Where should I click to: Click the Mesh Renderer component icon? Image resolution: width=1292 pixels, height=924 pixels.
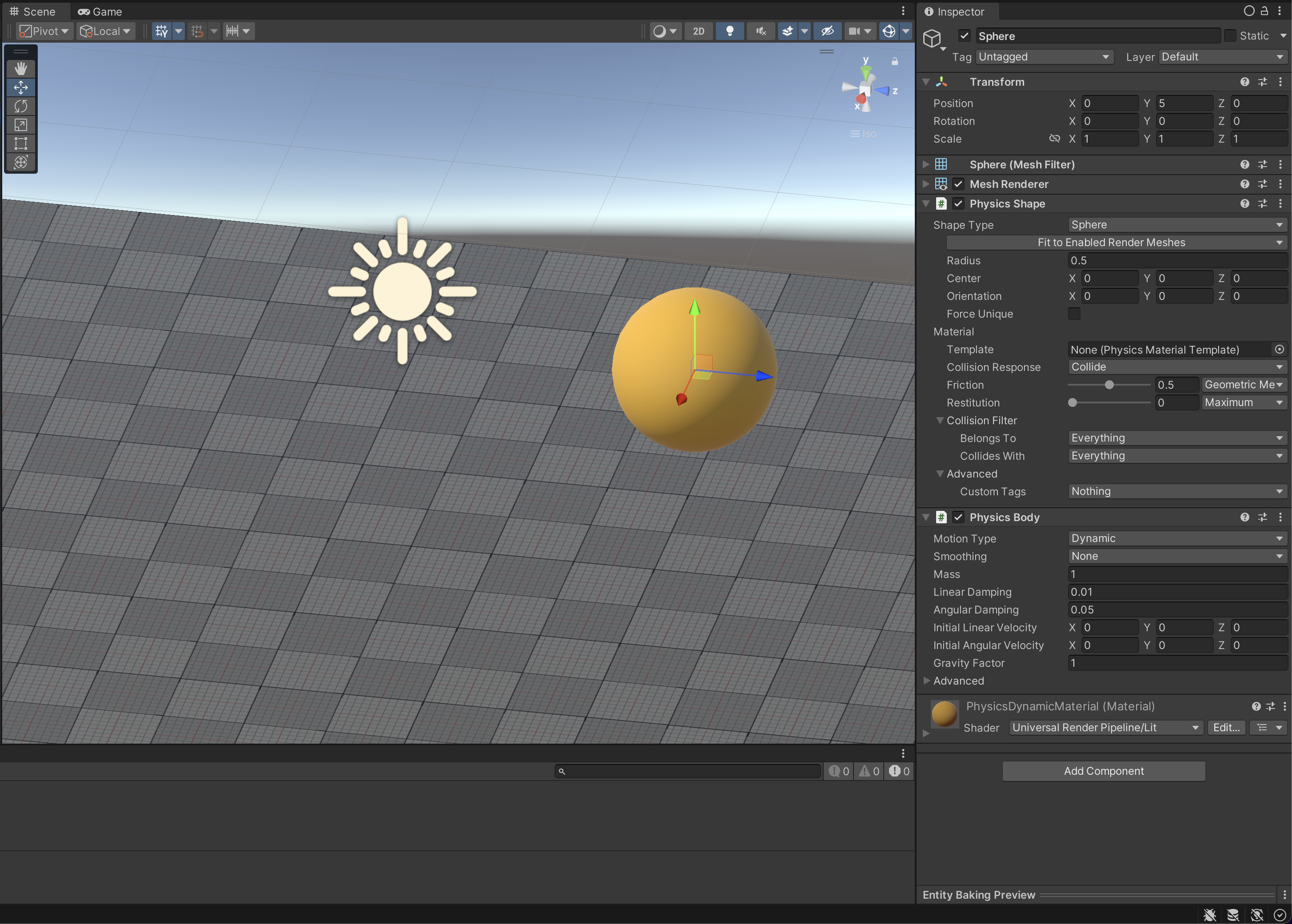coord(941,184)
